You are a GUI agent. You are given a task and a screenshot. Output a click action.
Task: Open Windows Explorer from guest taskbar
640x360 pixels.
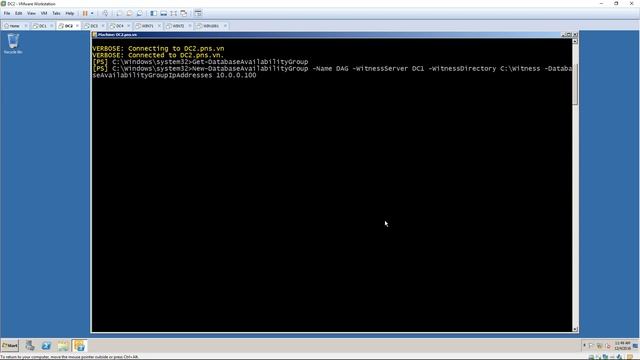(63, 346)
